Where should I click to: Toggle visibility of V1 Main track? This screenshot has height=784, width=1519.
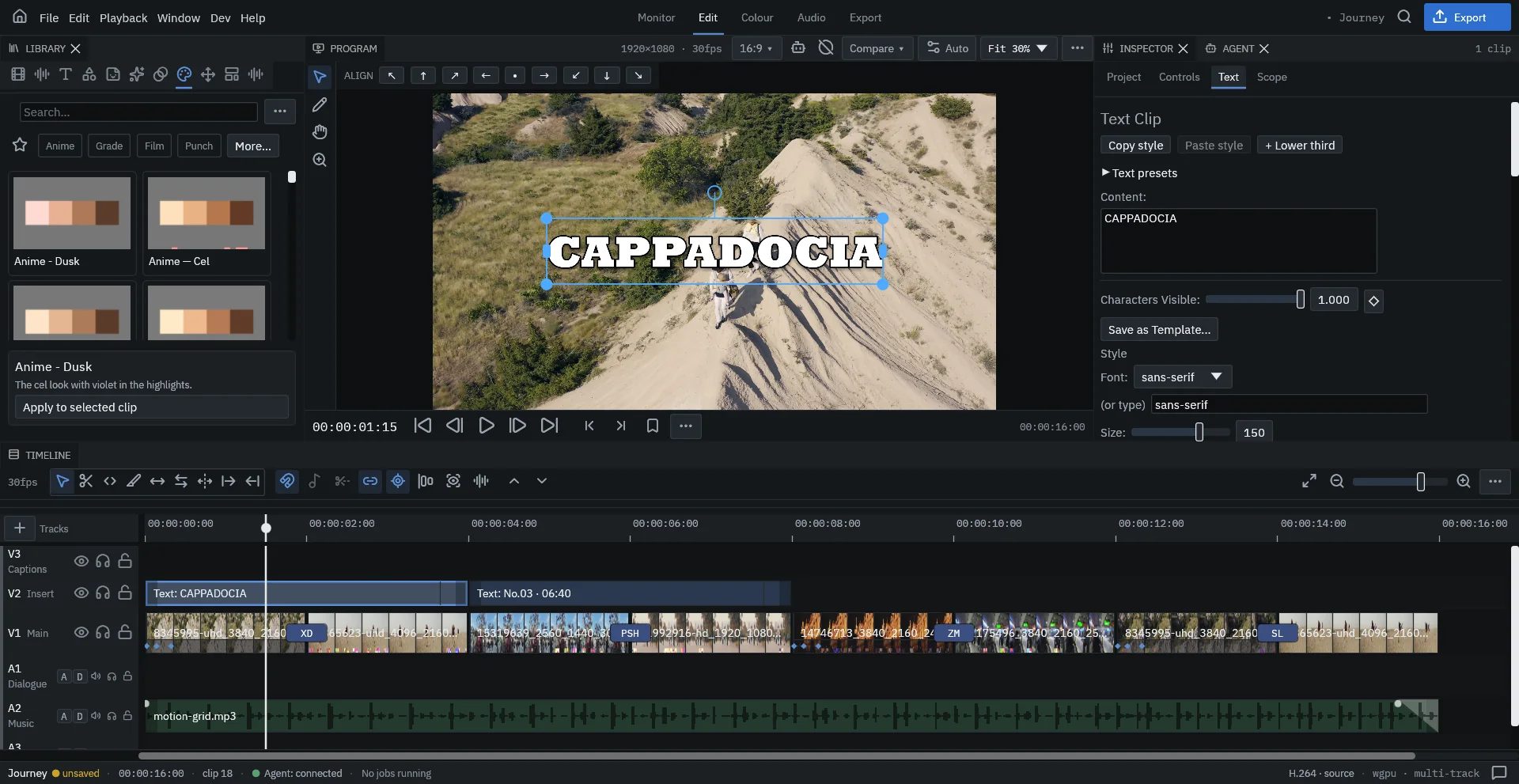point(81,632)
